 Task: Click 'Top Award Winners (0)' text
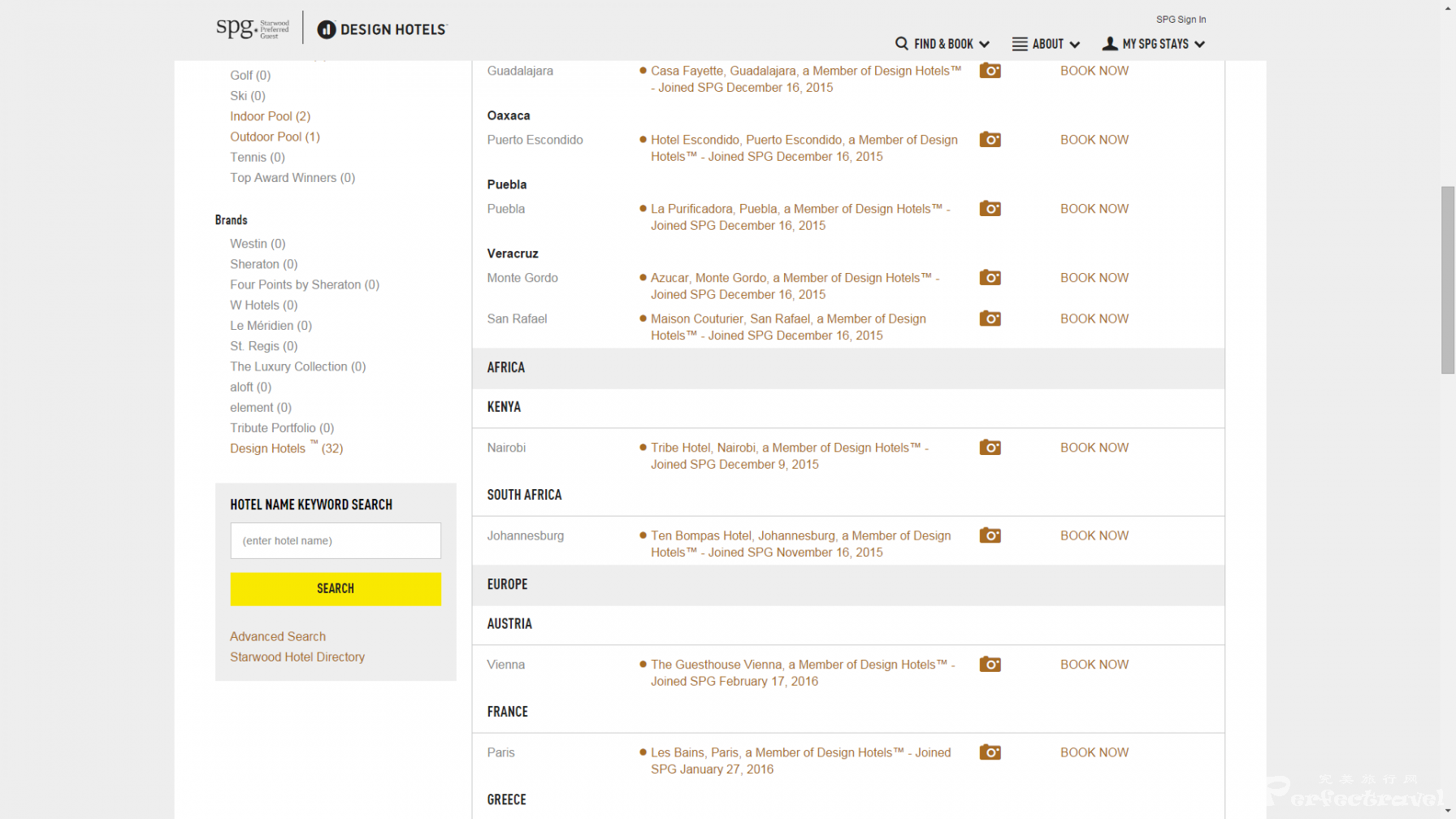(x=292, y=177)
